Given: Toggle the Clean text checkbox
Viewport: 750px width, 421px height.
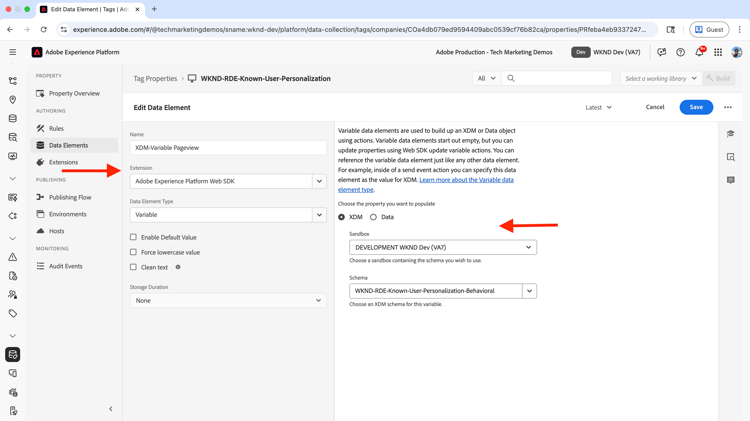Looking at the screenshot, I should (x=133, y=267).
